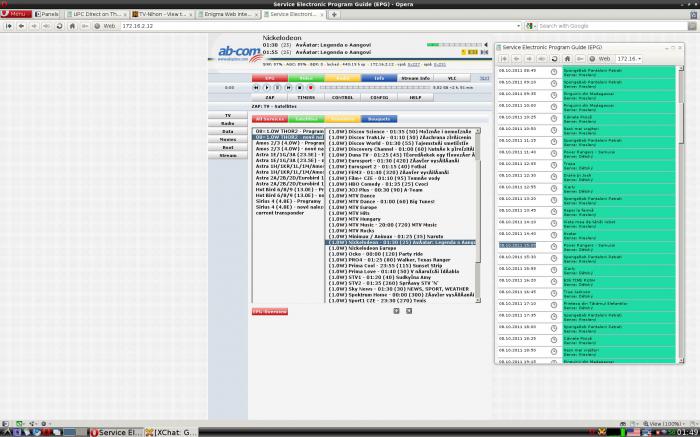Click Home icon in the EPG popup toolbar
This screenshot has width=700, height=437.
click(567, 59)
